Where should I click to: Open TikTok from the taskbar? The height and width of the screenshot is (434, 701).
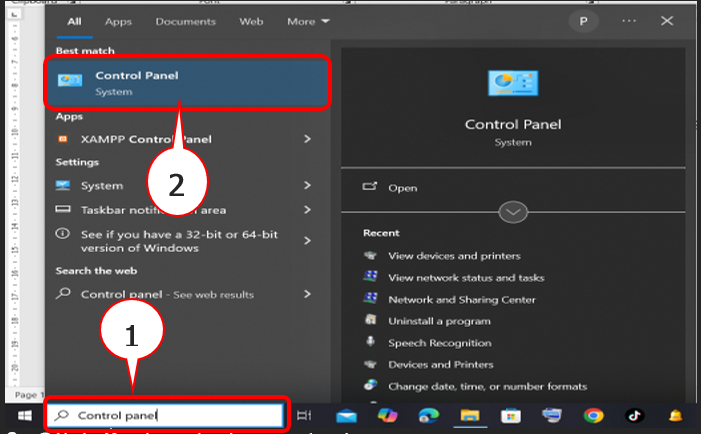634,415
